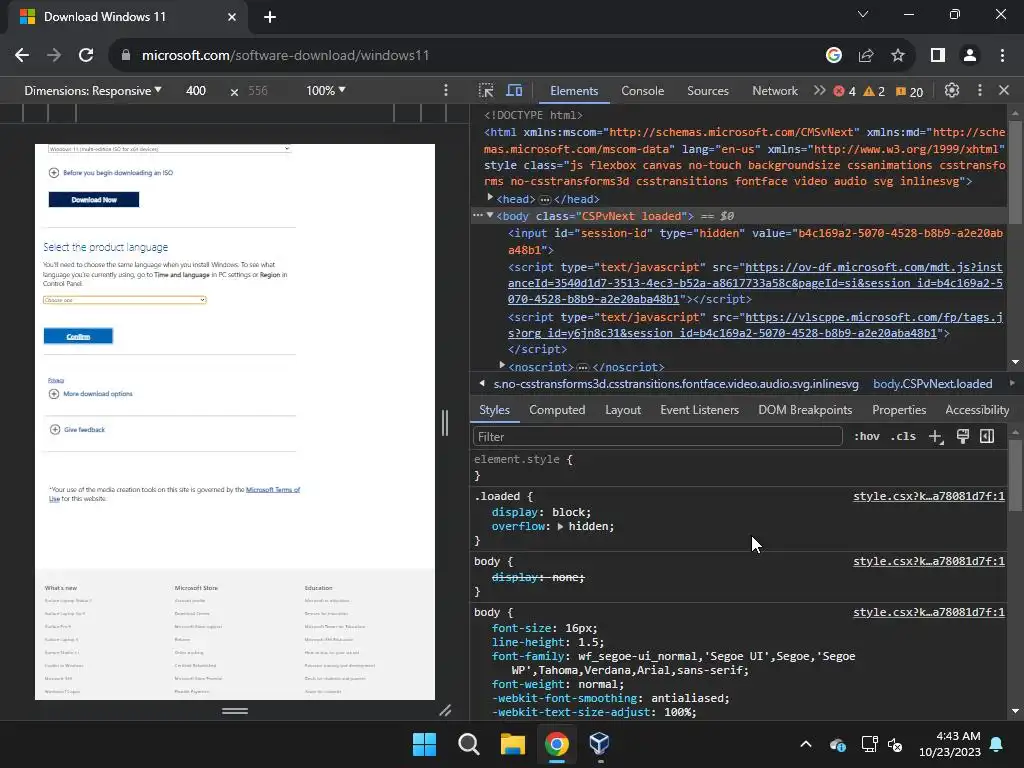Open the Layout tab
Screen dimensions: 1024x768
pos(623,409)
